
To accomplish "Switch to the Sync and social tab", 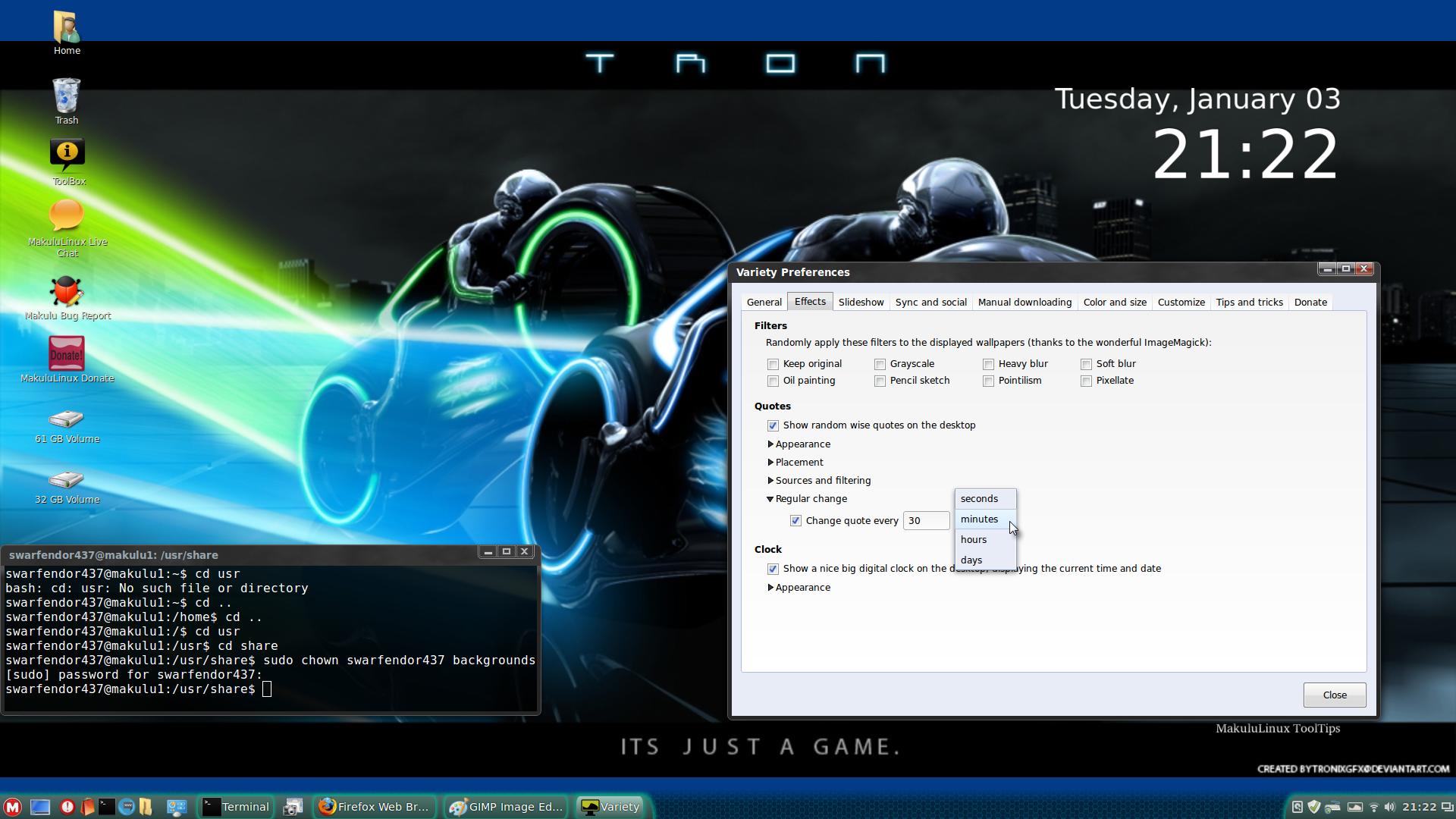I will [x=930, y=303].
